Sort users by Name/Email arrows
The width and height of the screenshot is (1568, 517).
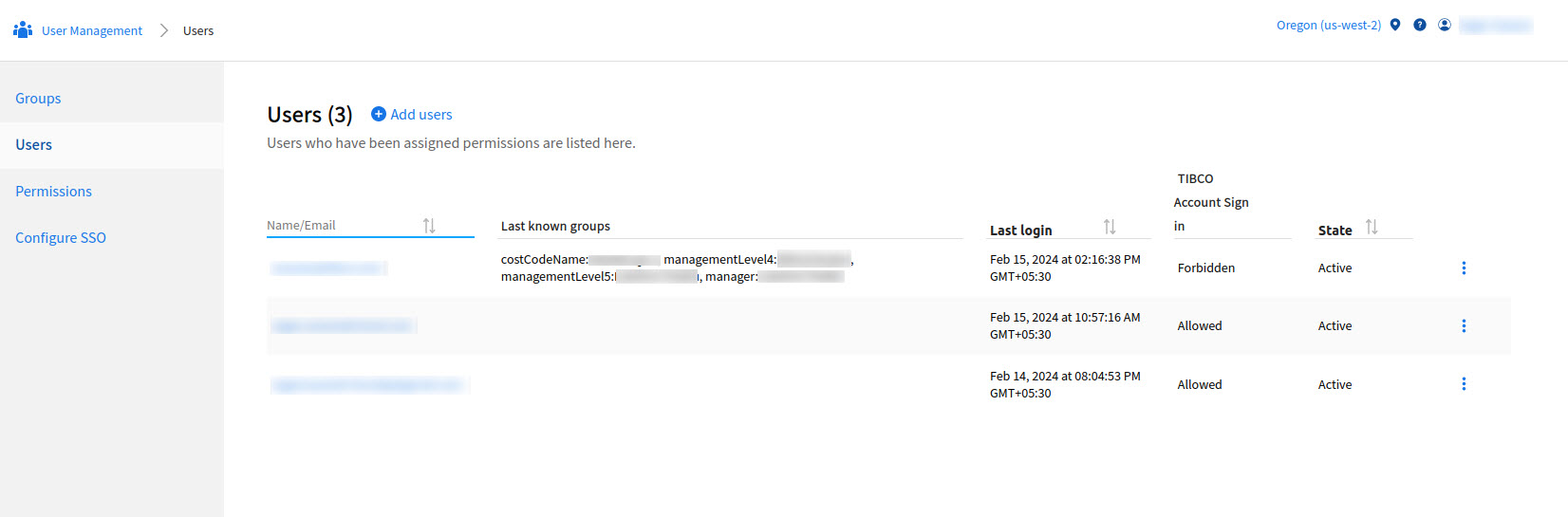(429, 226)
